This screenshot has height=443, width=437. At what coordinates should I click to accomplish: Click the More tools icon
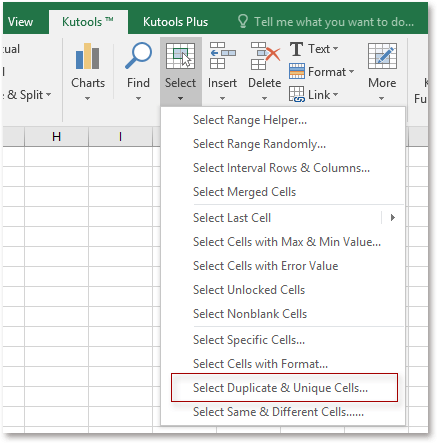[382, 56]
